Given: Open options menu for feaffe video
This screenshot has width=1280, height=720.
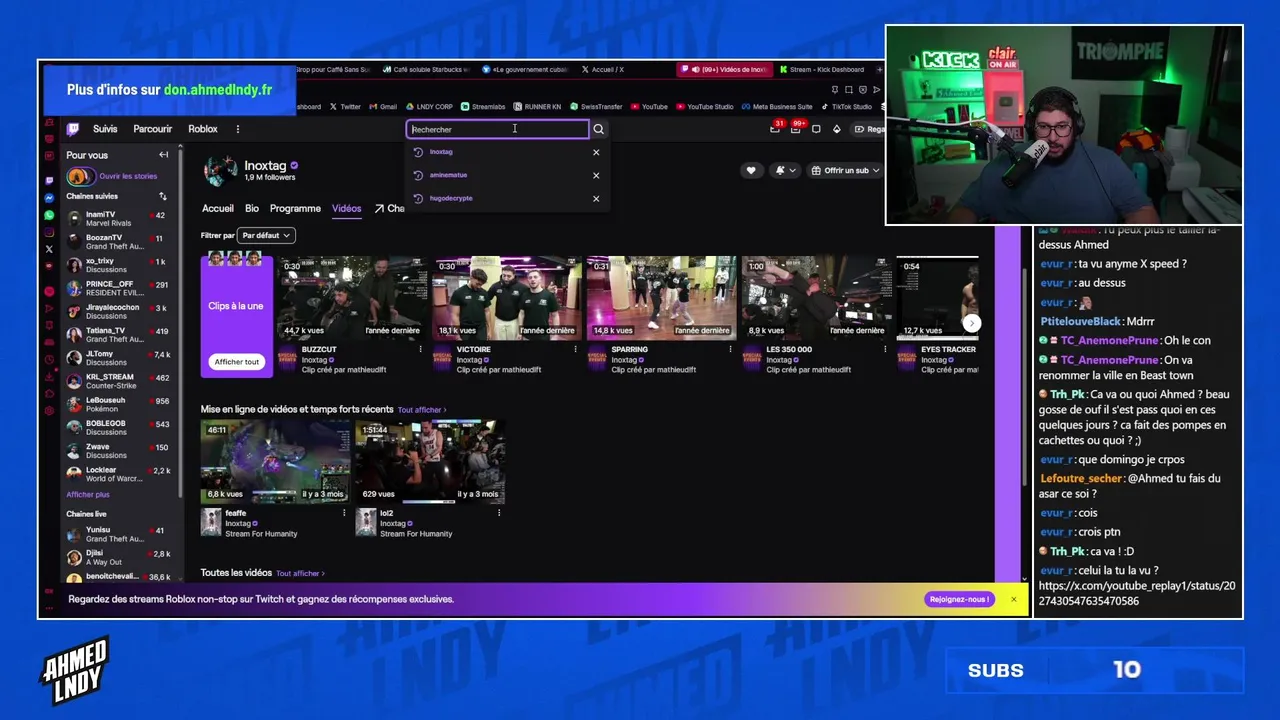Looking at the screenshot, I should point(344,513).
